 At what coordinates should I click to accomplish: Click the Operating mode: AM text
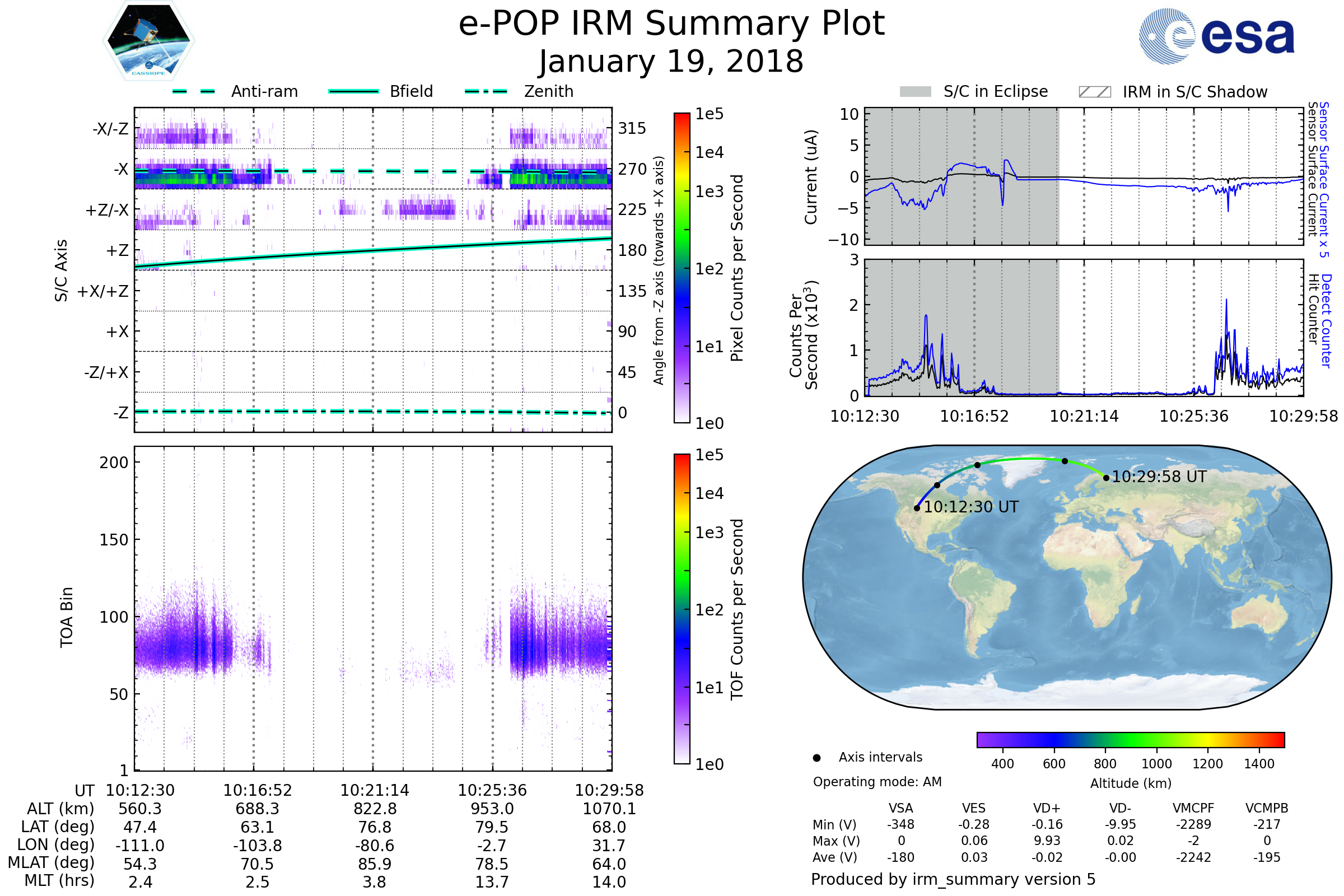[x=877, y=782]
